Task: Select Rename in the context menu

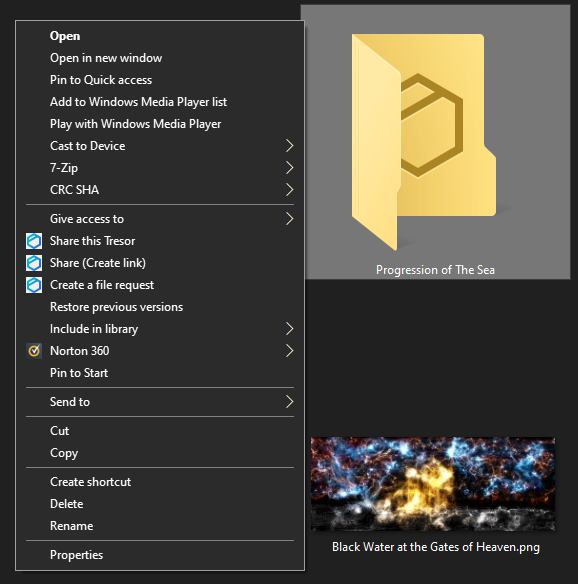Action: pos(72,526)
